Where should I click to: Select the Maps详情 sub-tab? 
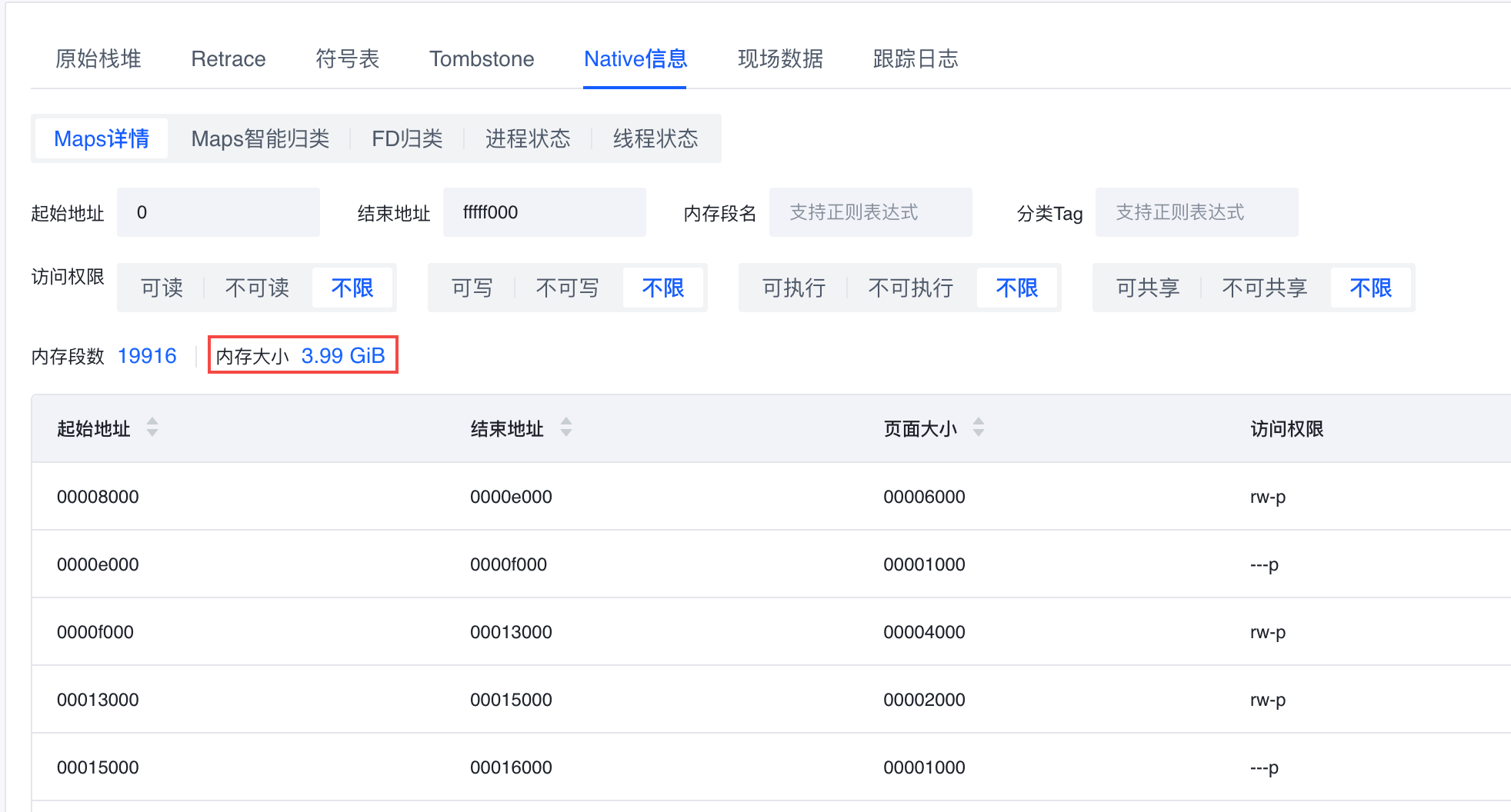point(102,138)
